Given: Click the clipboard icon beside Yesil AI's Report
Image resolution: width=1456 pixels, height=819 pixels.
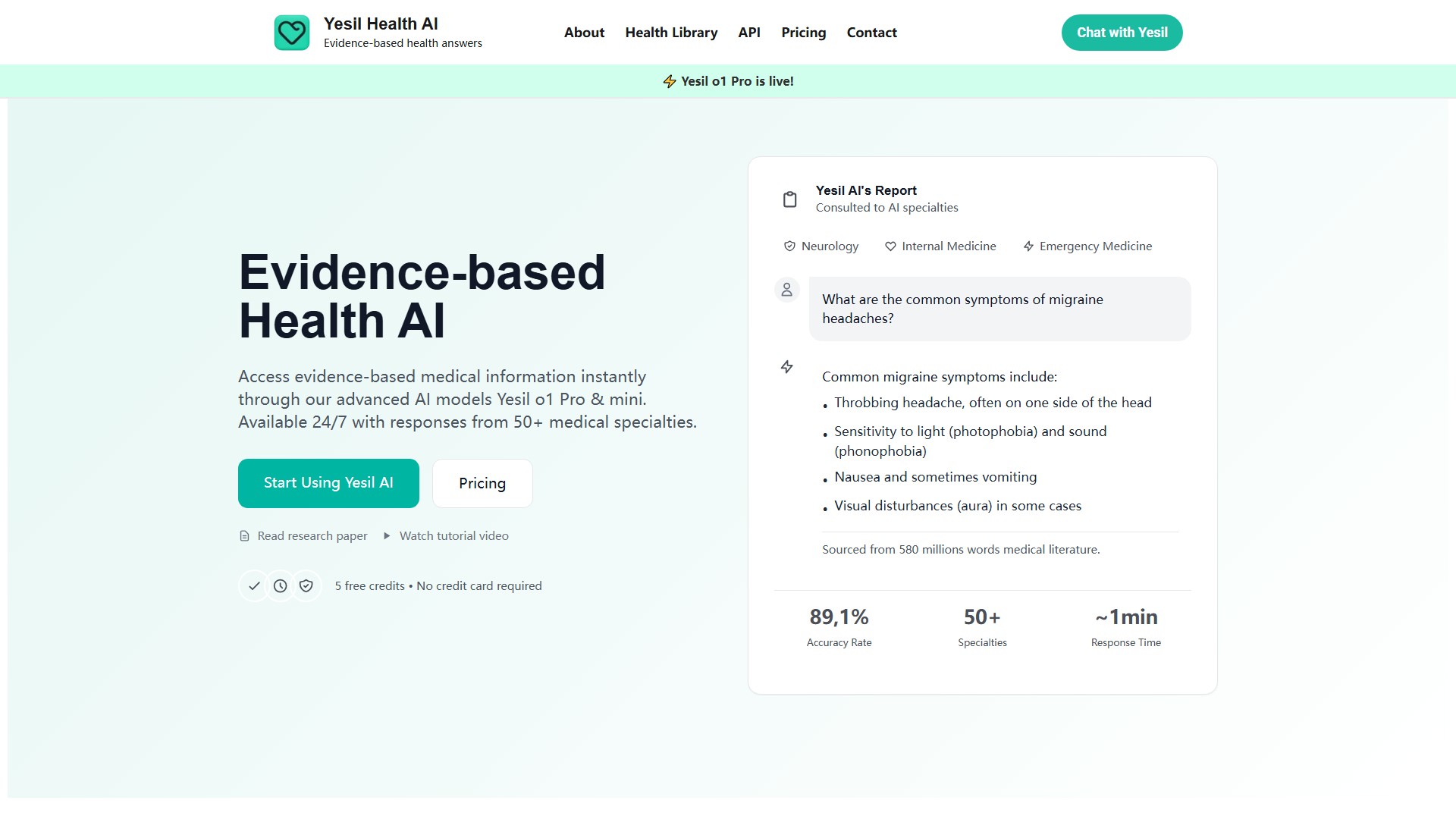Looking at the screenshot, I should point(789,199).
